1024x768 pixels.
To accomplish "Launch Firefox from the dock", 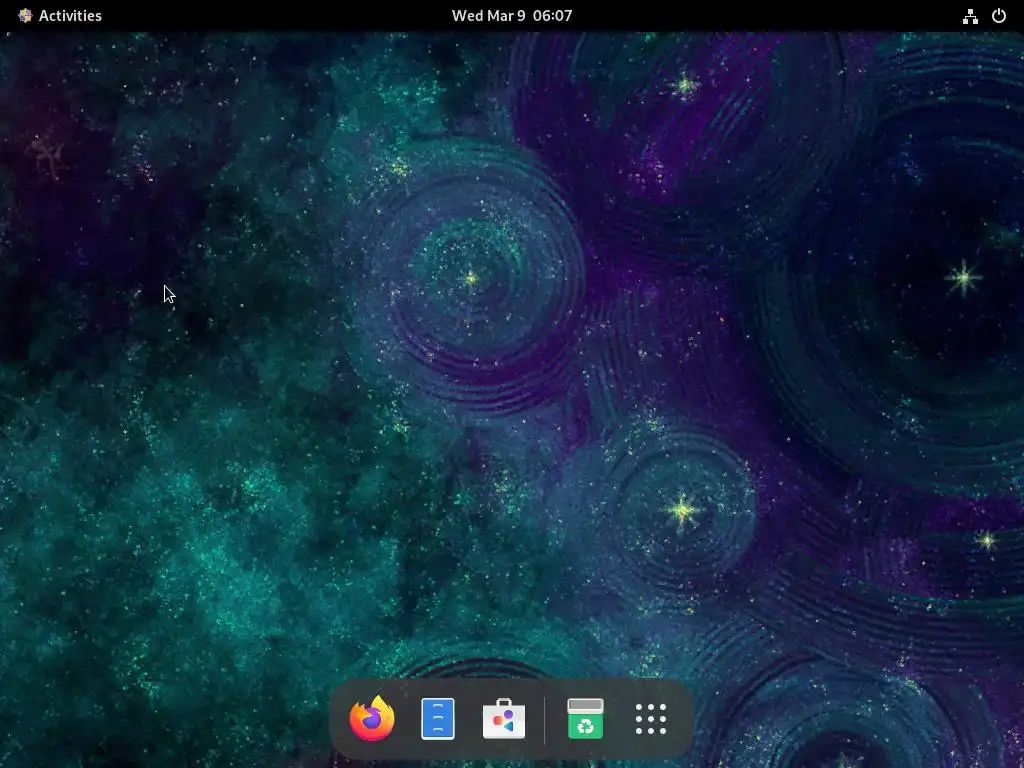I will (x=372, y=718).
